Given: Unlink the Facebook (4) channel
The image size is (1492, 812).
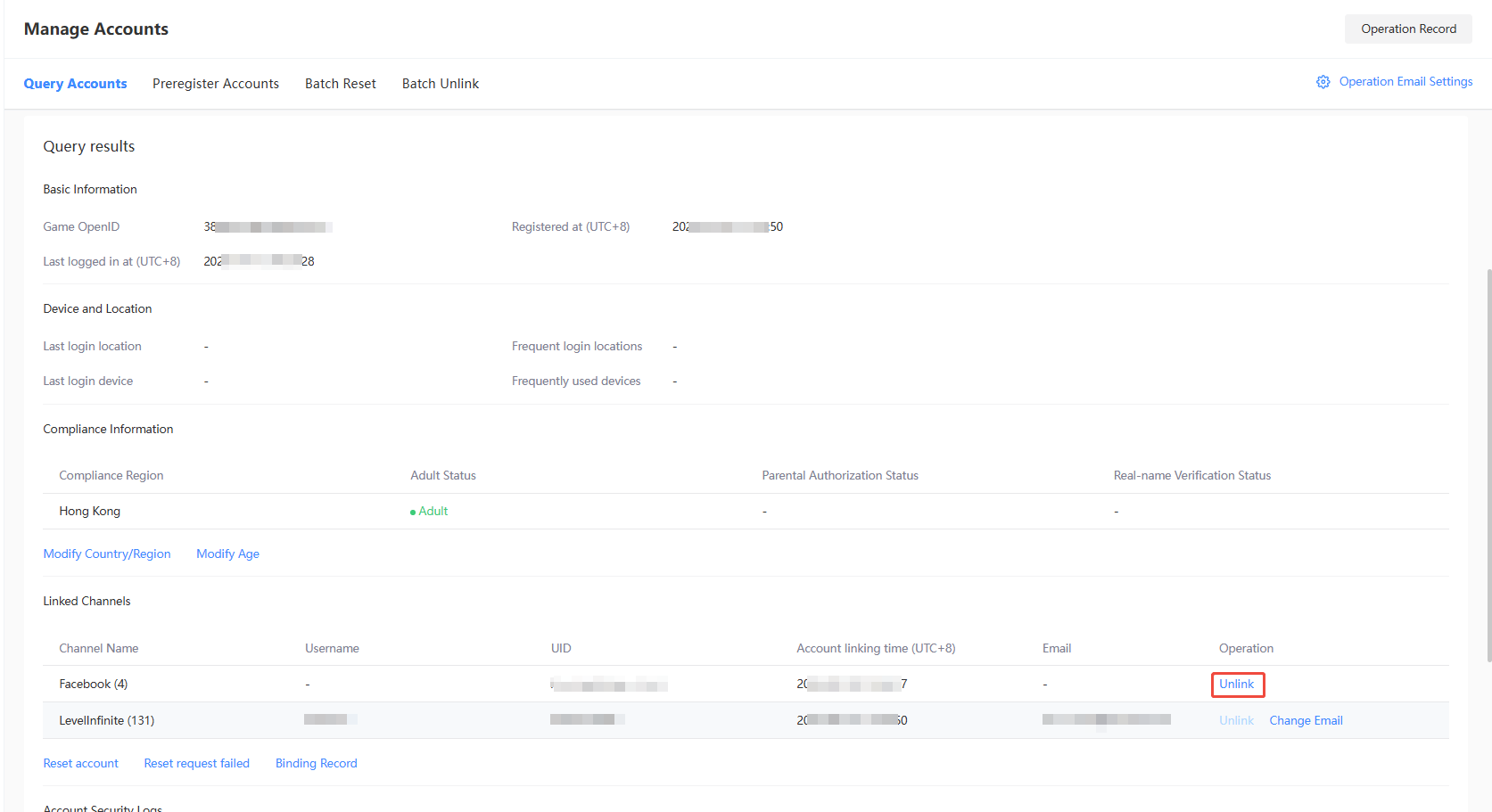Looking at the screenshot, I should [x=1236, y=685].
